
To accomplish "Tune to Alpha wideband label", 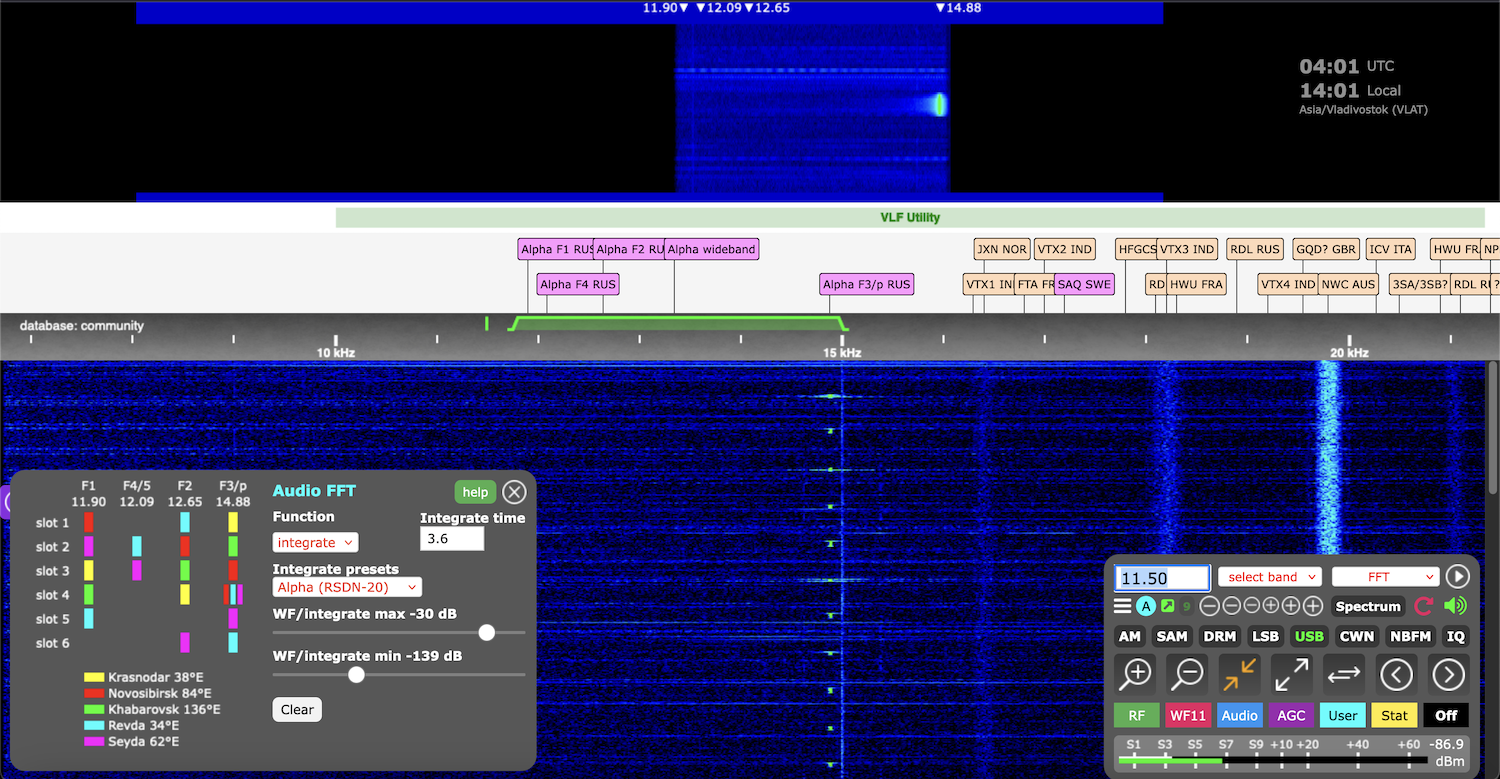I will [x=711, y=249].
